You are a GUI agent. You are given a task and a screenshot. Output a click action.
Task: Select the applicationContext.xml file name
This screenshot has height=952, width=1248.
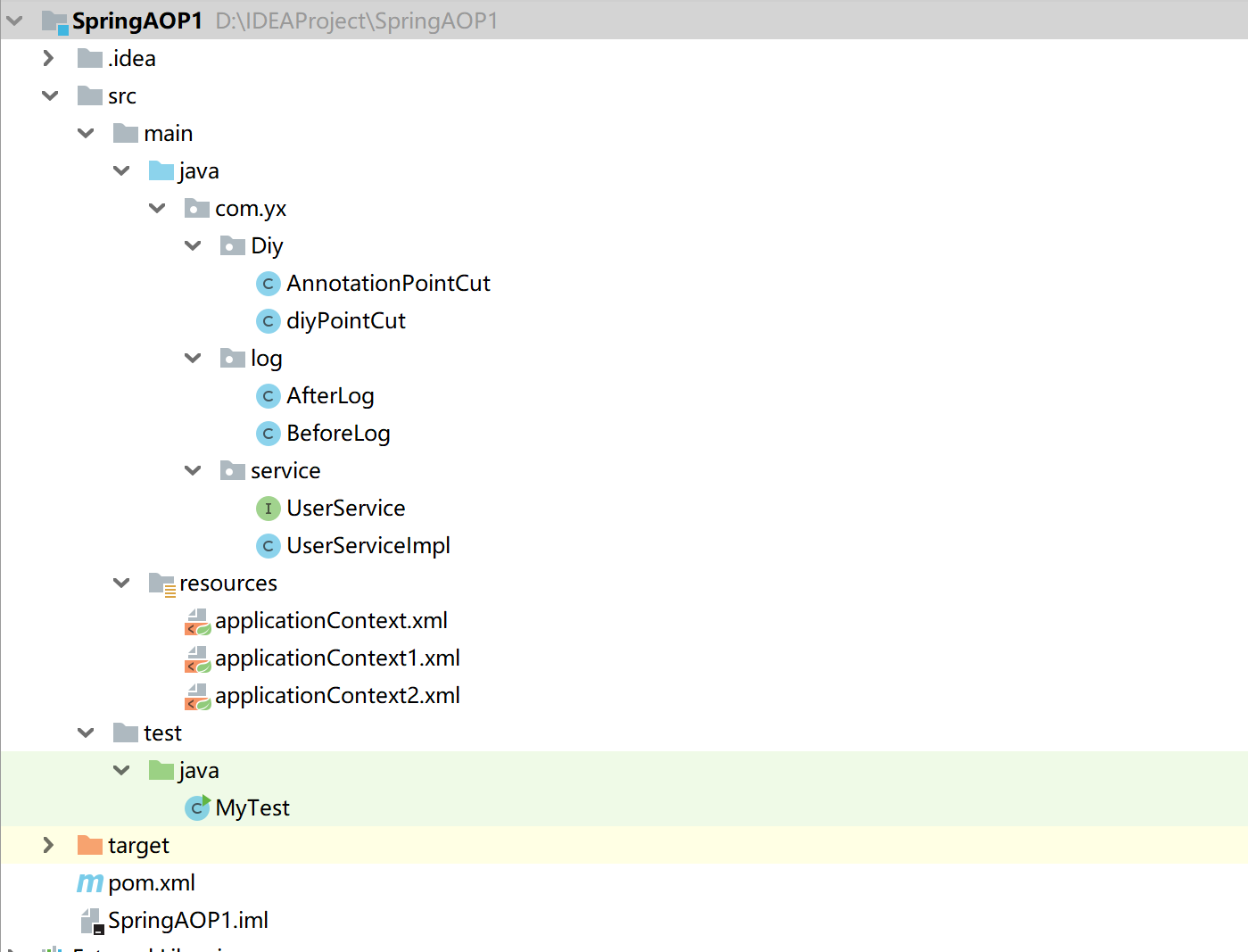click(331, 621)
